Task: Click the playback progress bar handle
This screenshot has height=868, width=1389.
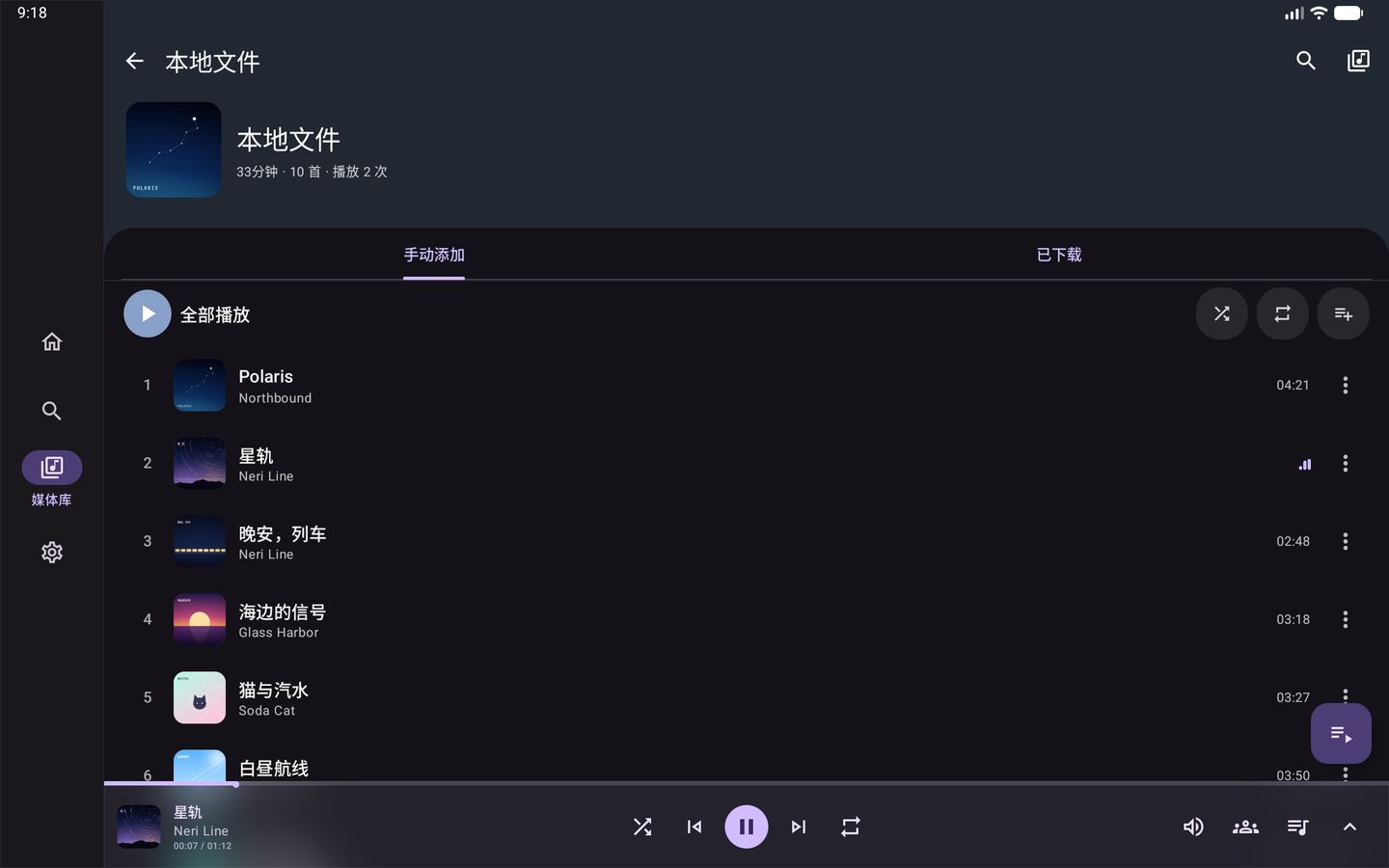Action: [235, 783]
